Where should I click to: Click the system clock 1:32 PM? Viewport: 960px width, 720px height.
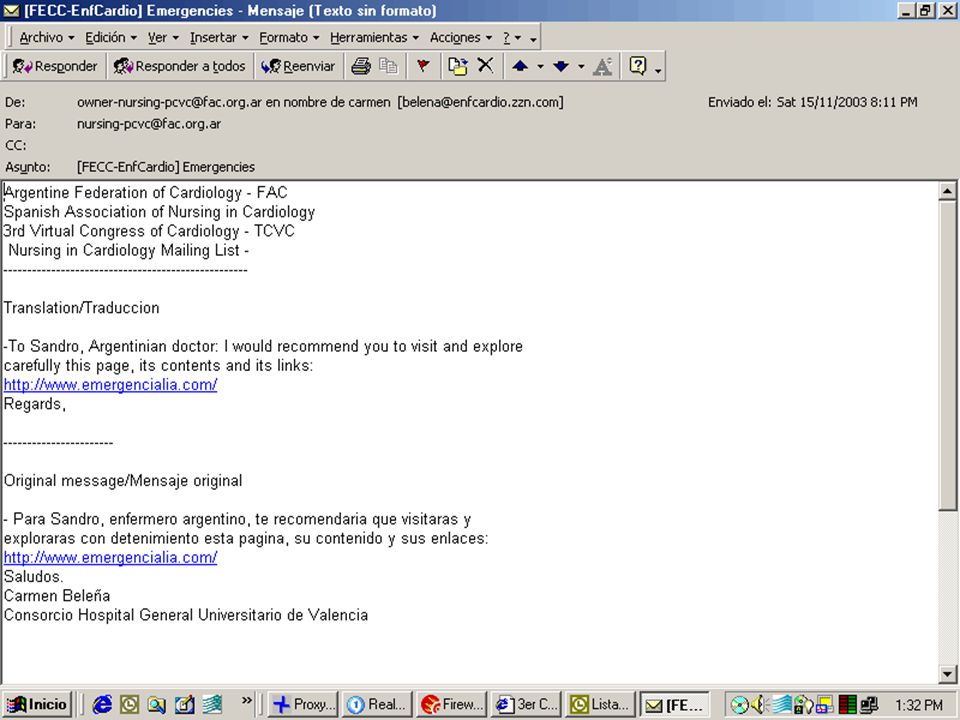[x=918, y=705]
